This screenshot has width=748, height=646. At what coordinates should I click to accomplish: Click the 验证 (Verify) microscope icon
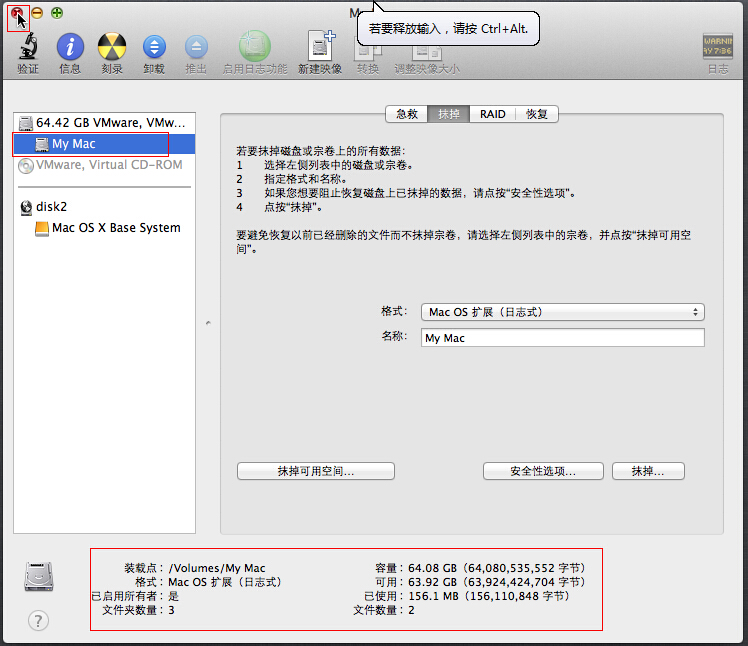click(28, 47)
